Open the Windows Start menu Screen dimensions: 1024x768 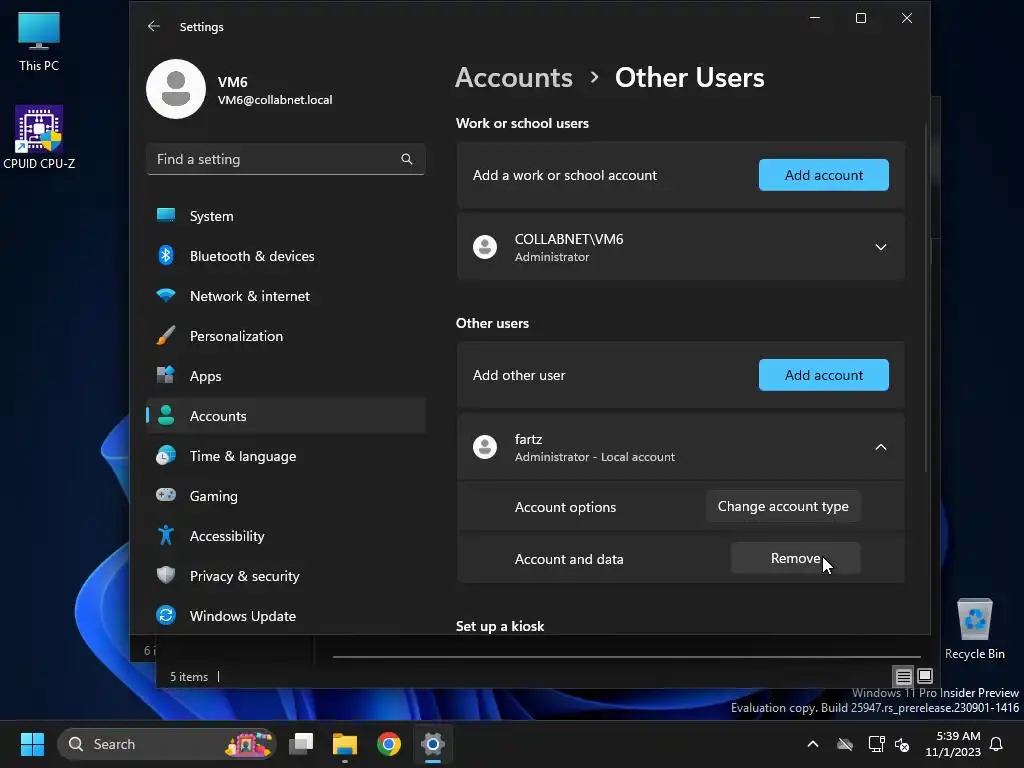point(32,744)
